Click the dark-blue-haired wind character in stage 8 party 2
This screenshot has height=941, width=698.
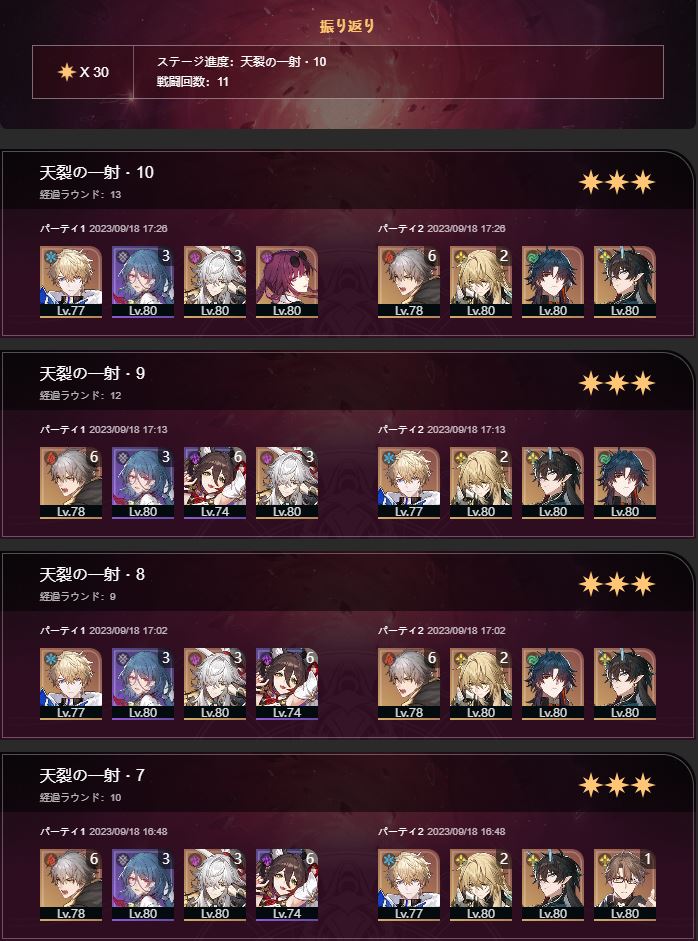(552, 684)
